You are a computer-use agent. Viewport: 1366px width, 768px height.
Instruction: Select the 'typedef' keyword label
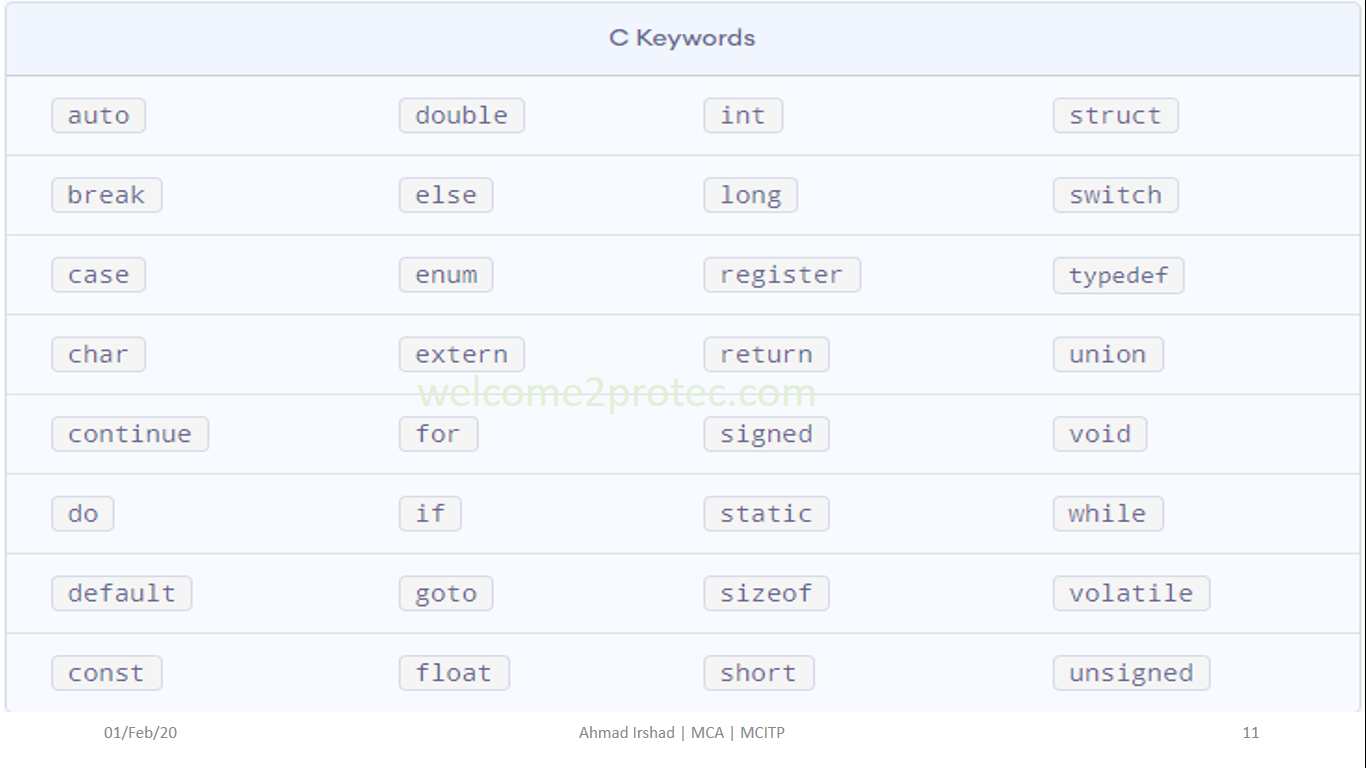[x=1118, y=275]
